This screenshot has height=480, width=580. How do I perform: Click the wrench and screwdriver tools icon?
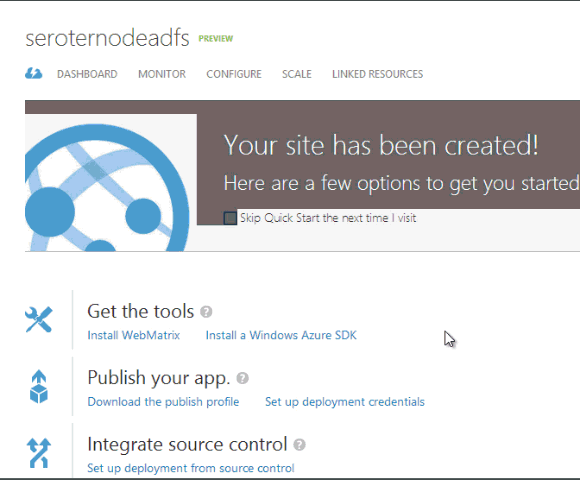click(x=39, y=320)
